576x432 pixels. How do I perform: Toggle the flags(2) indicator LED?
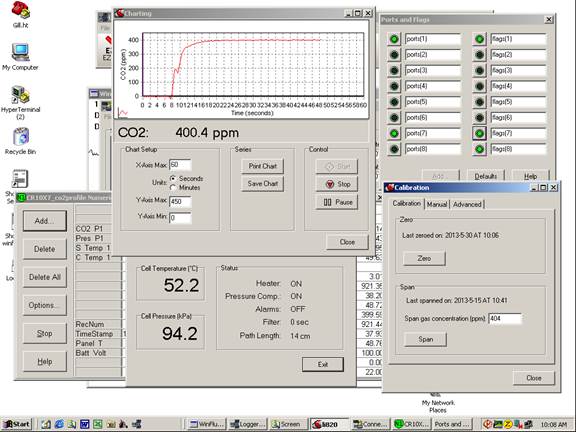pos(479,55)
